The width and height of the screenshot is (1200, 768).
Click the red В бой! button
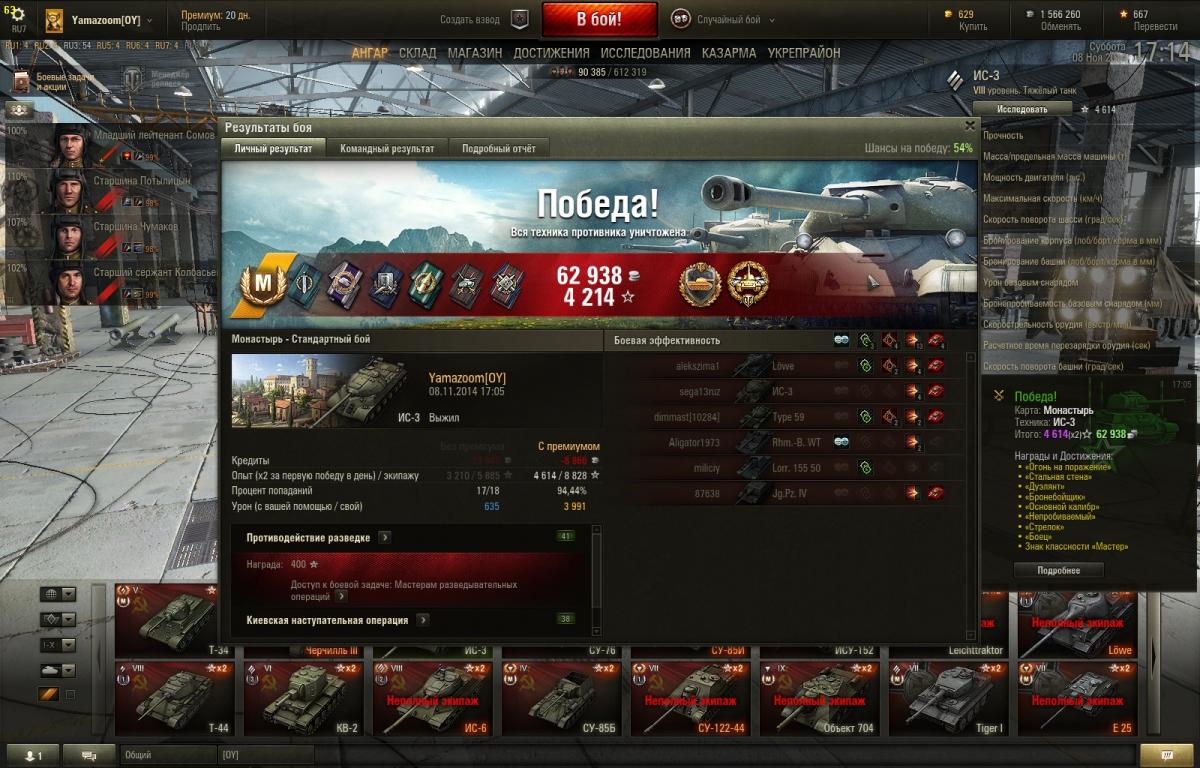coord(600,19)
